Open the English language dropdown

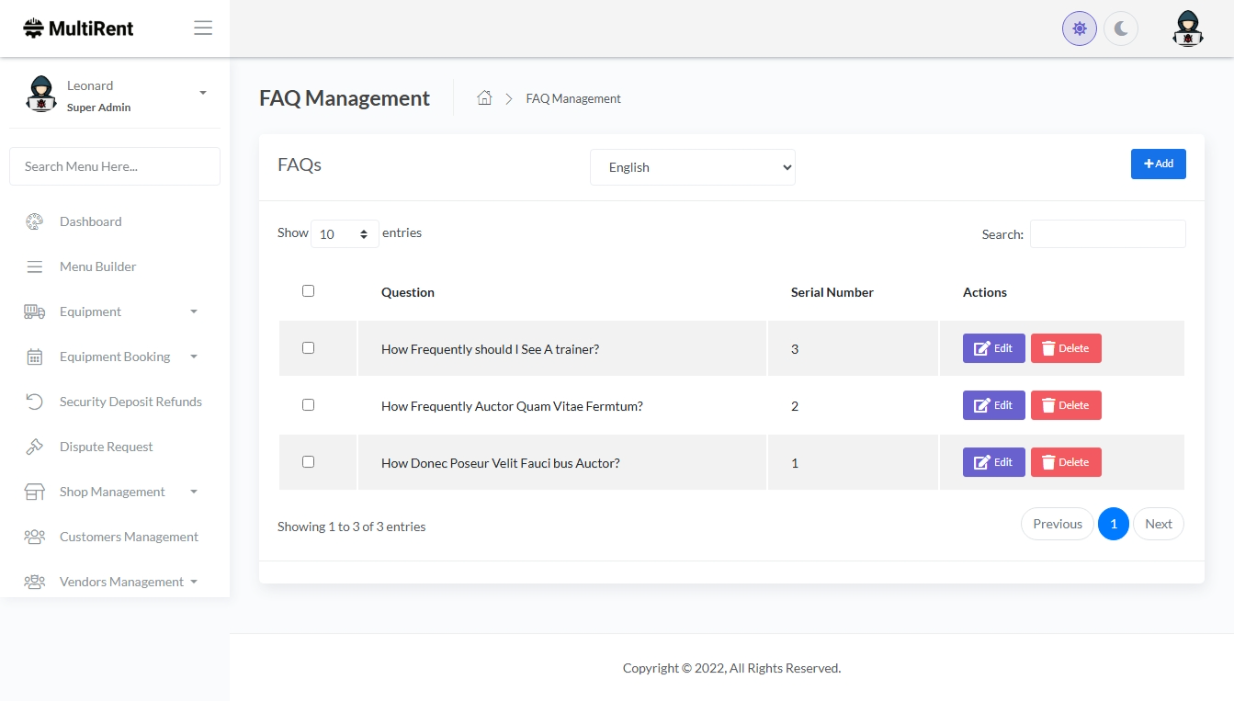[x=692, y=168]
